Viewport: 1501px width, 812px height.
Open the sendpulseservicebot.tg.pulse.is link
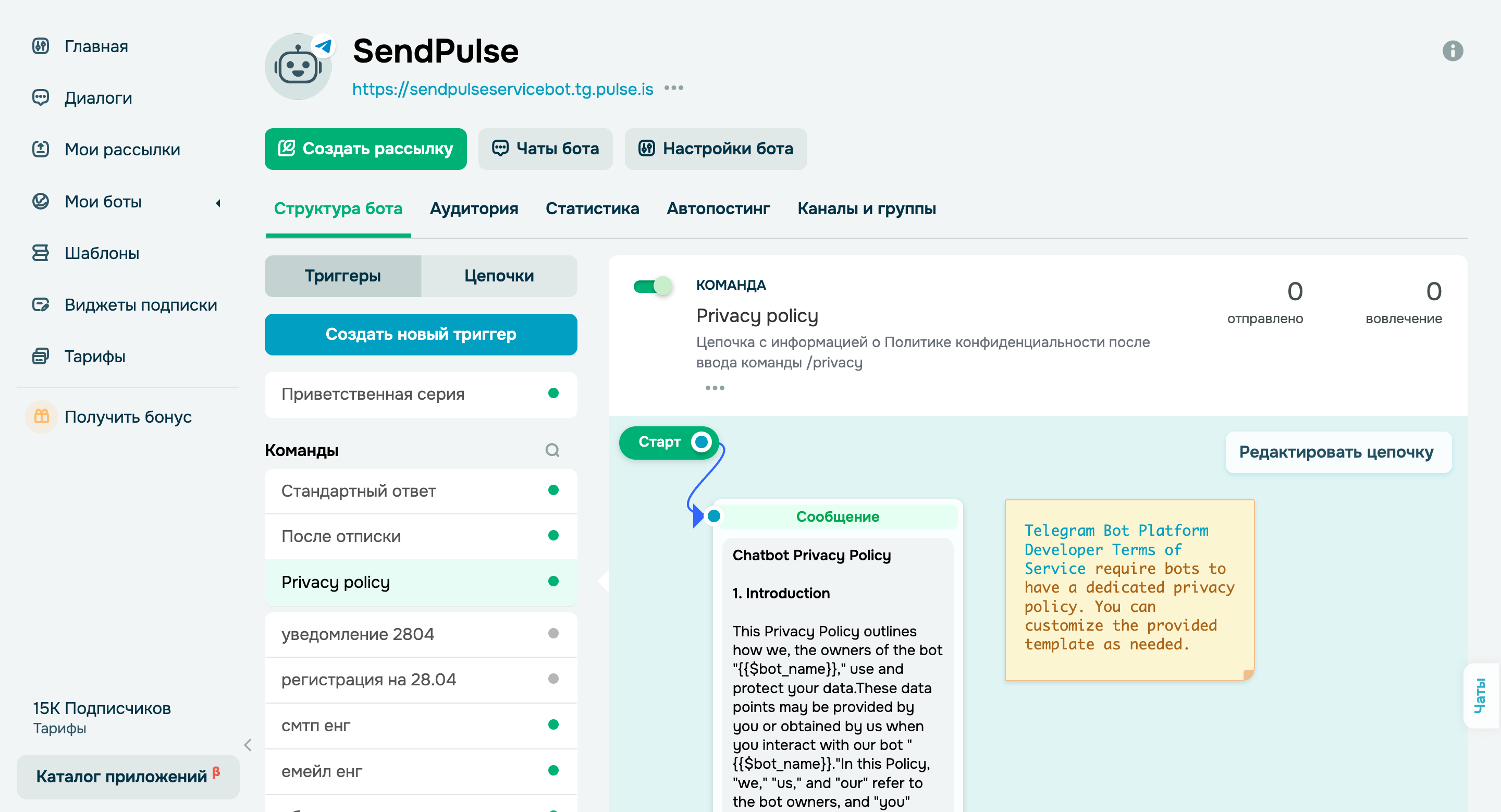point(502,89)
